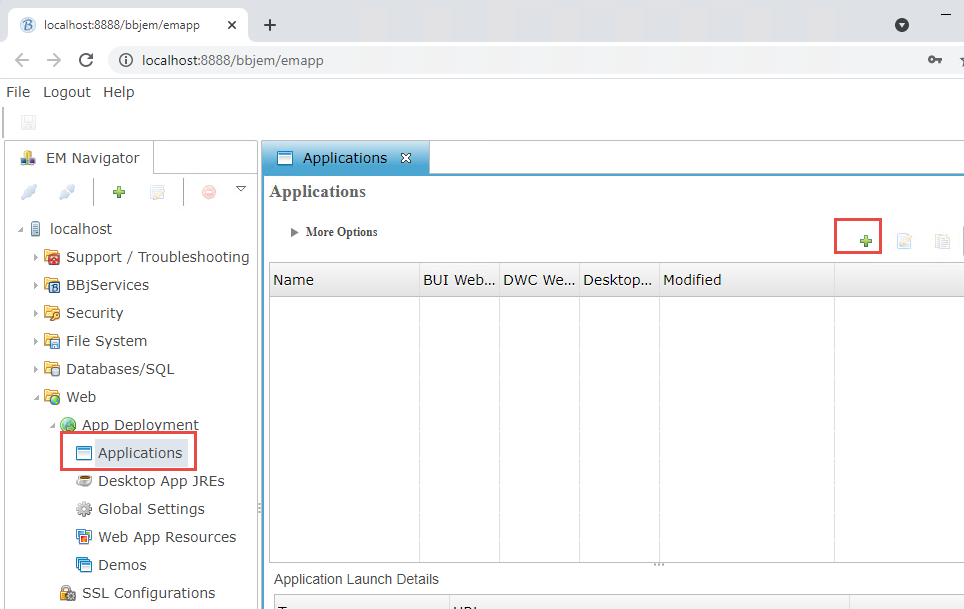Expand the BBjServices node
The image size is (964, 609).
click(x=36, y=285)
